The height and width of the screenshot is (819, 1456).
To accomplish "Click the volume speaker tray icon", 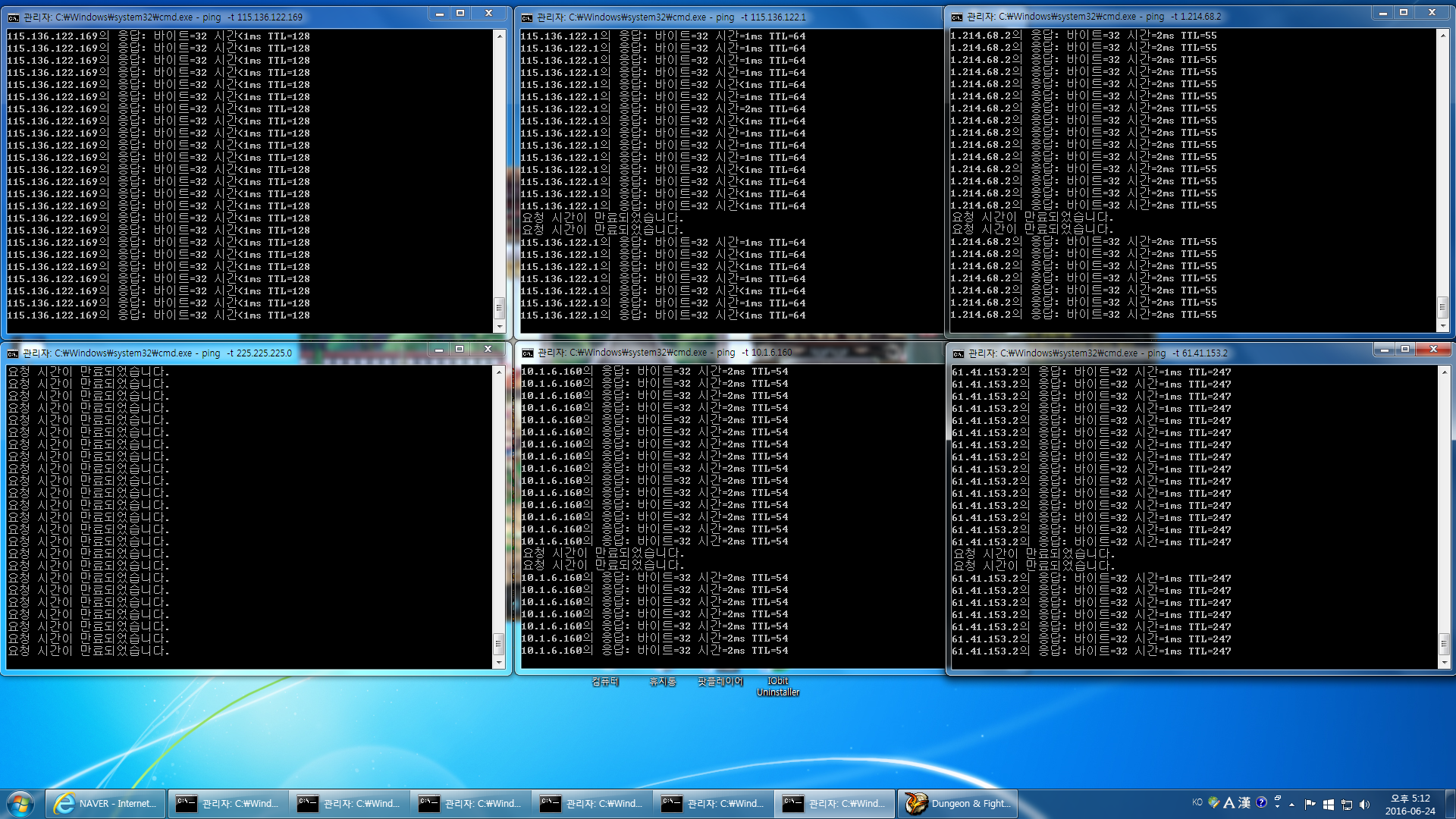I will click(x=1365, y=805).
